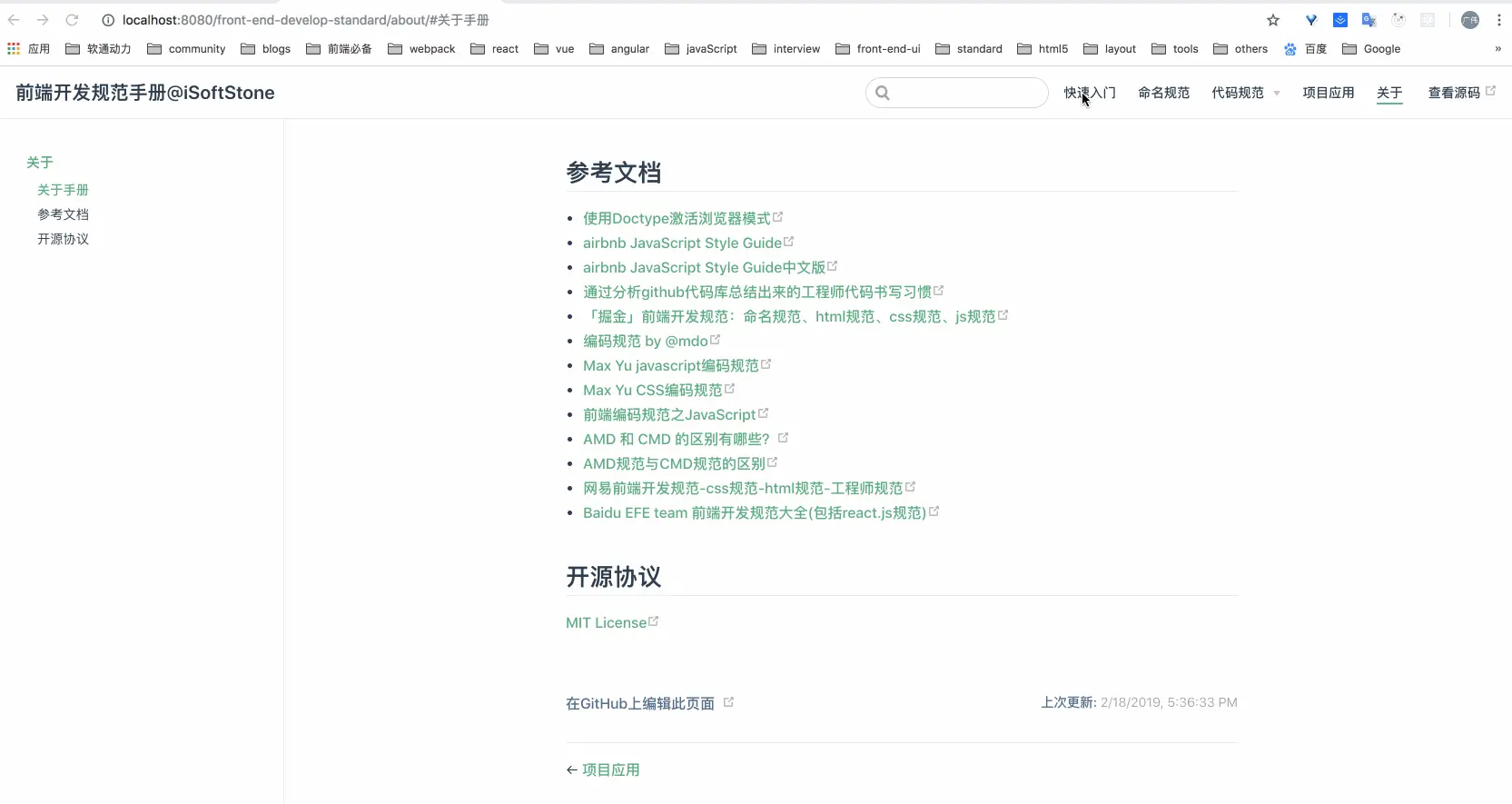1512x804 pixels.
Task: Open the apps grid shortcut 应用
Action: pos(28,49)
